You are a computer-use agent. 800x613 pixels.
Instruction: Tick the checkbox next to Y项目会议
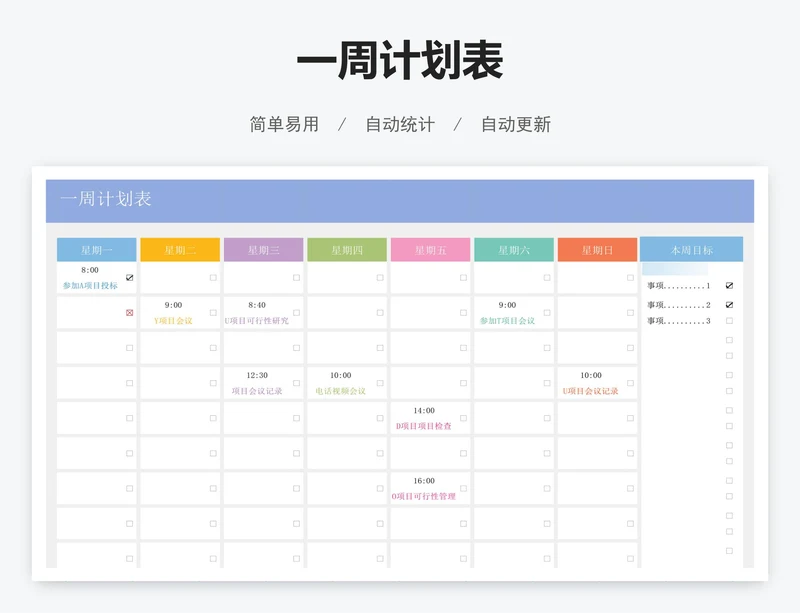pos(213,312)
